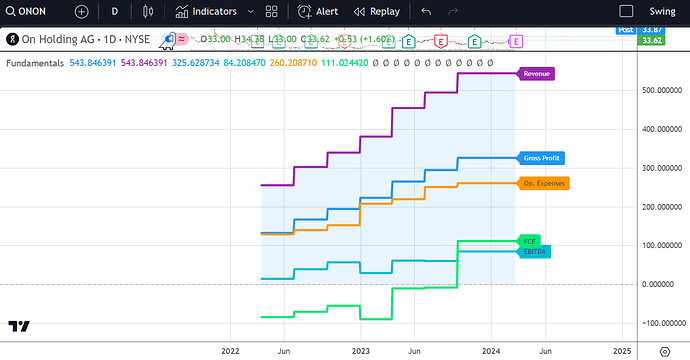This screenshot has width=690, height=360.
Task: Undo the last chart action
Action: [426, 11]
